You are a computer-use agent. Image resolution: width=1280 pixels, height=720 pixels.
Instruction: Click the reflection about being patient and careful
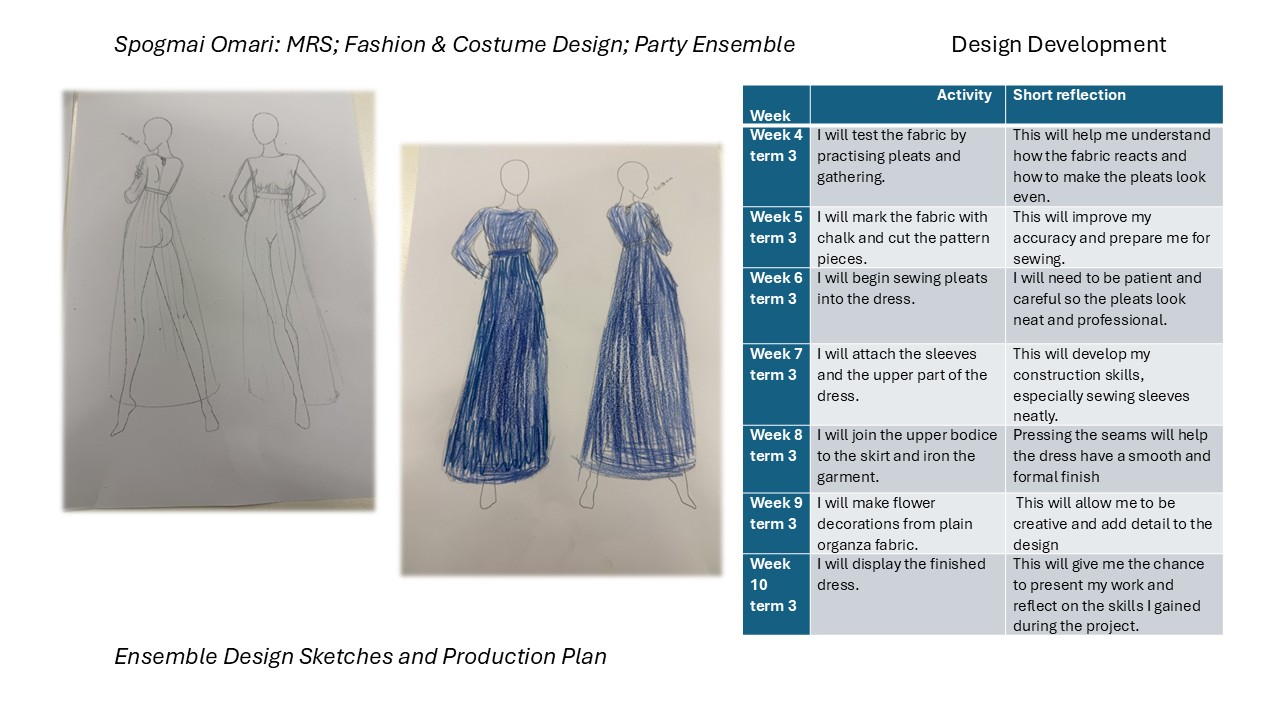click(1112, 300)
